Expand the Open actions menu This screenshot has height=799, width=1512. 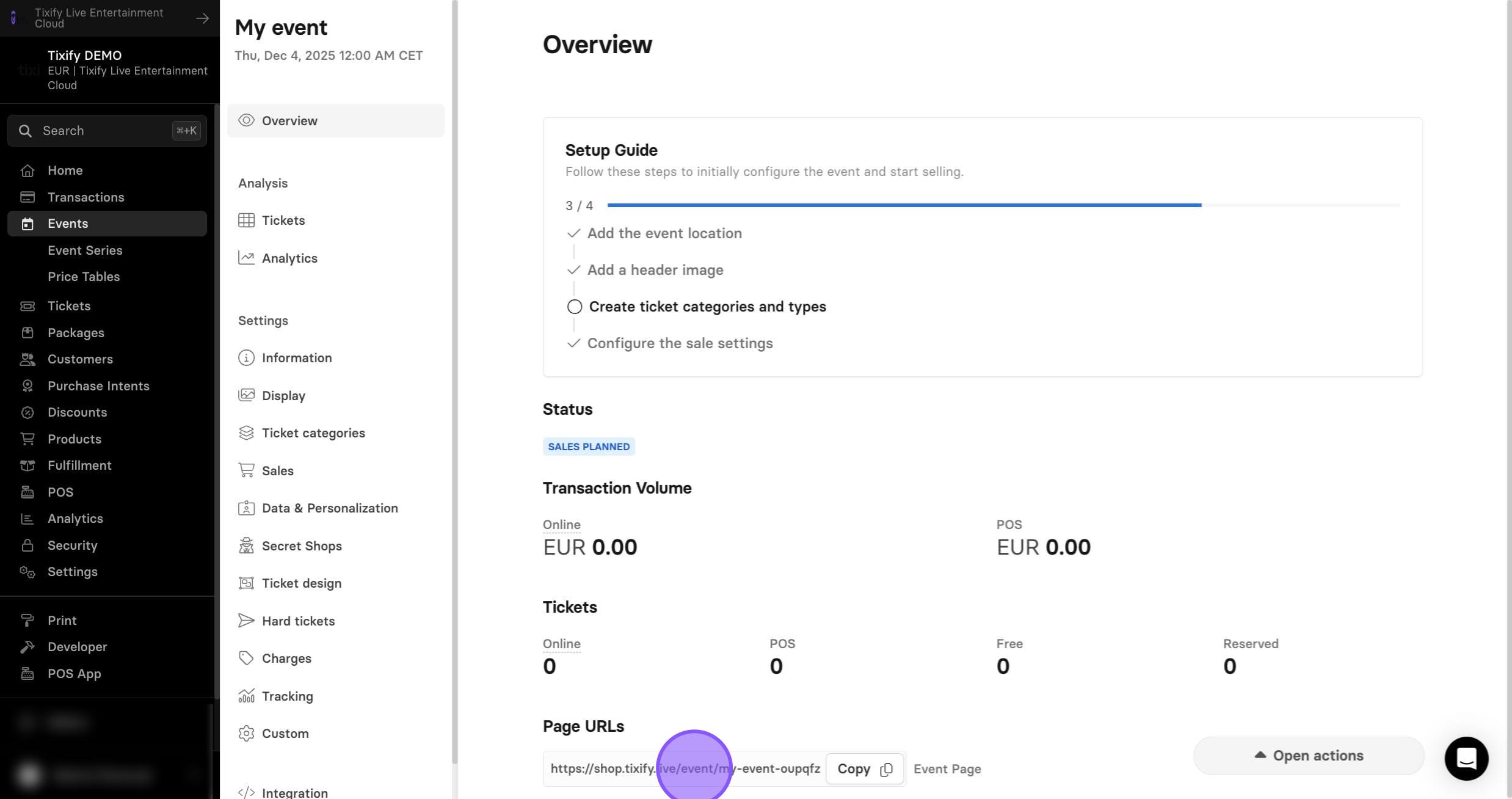(1309, 756)
